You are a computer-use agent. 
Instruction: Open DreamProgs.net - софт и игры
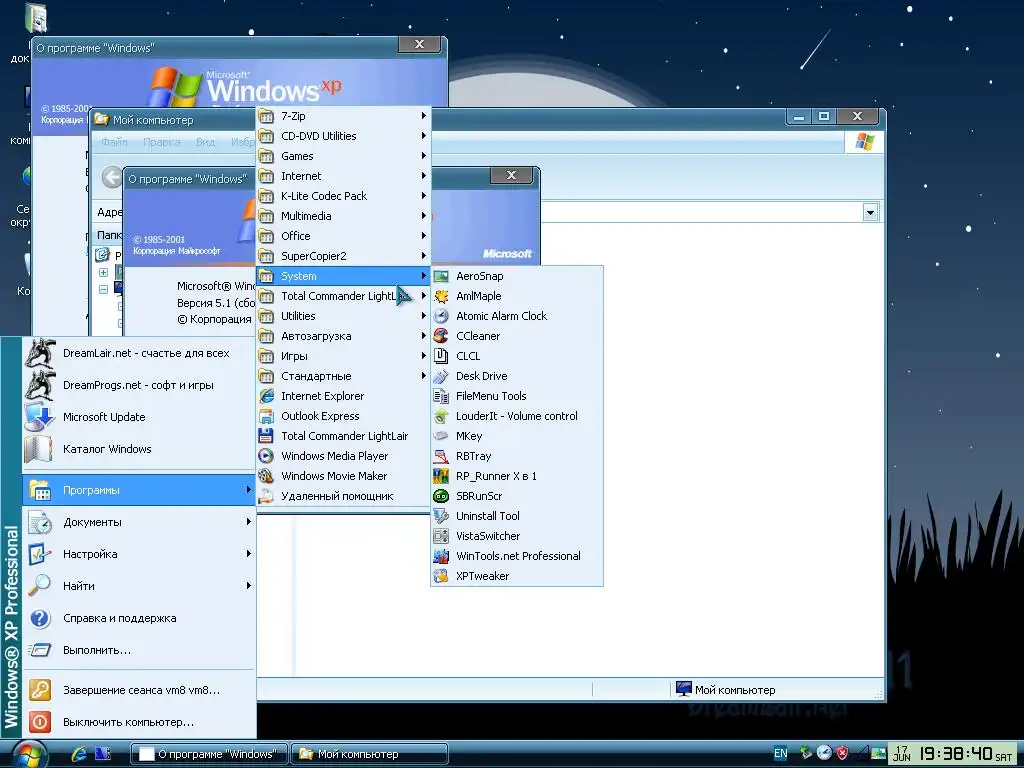138,385
